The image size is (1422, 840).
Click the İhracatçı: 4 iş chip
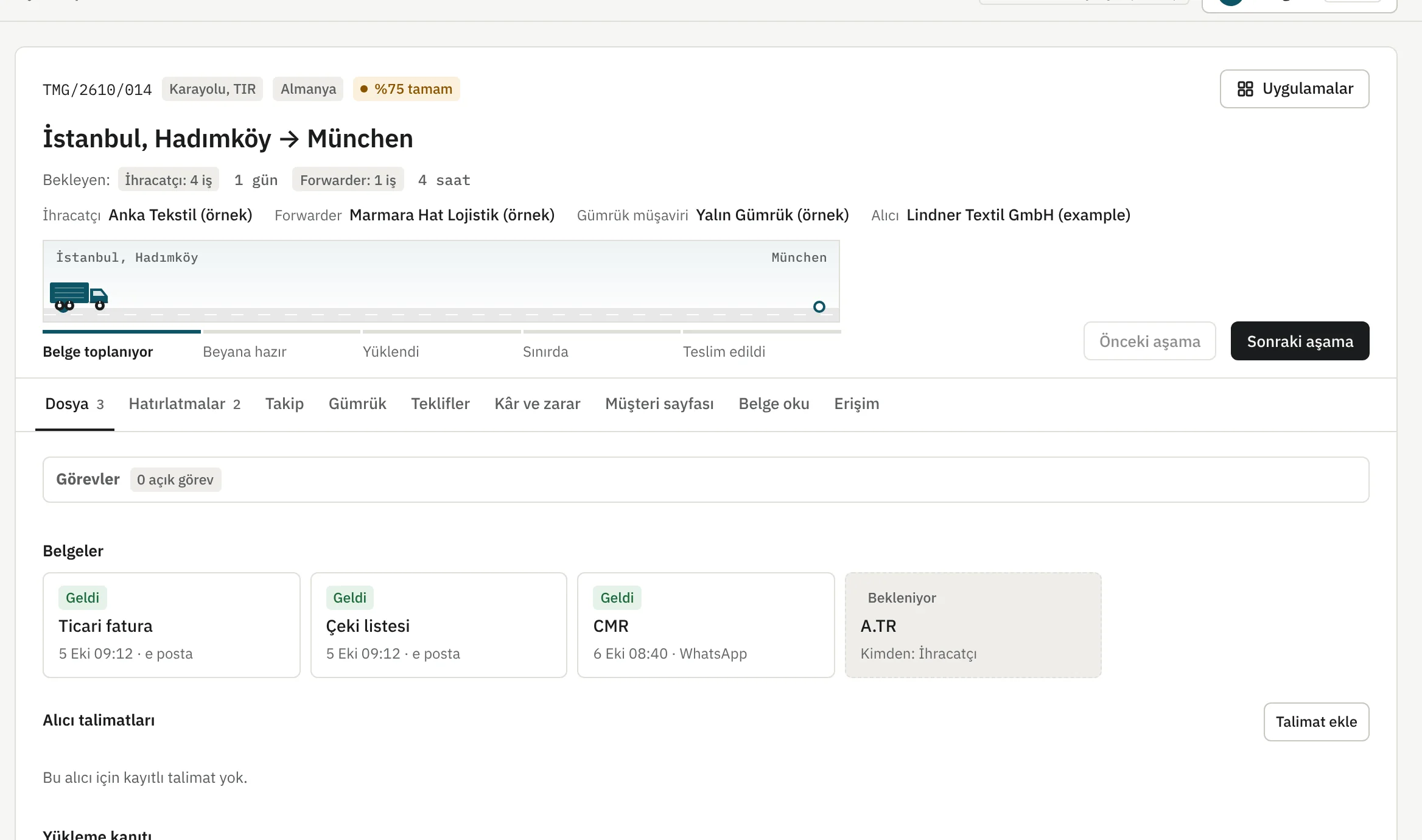tap(169, 180)
